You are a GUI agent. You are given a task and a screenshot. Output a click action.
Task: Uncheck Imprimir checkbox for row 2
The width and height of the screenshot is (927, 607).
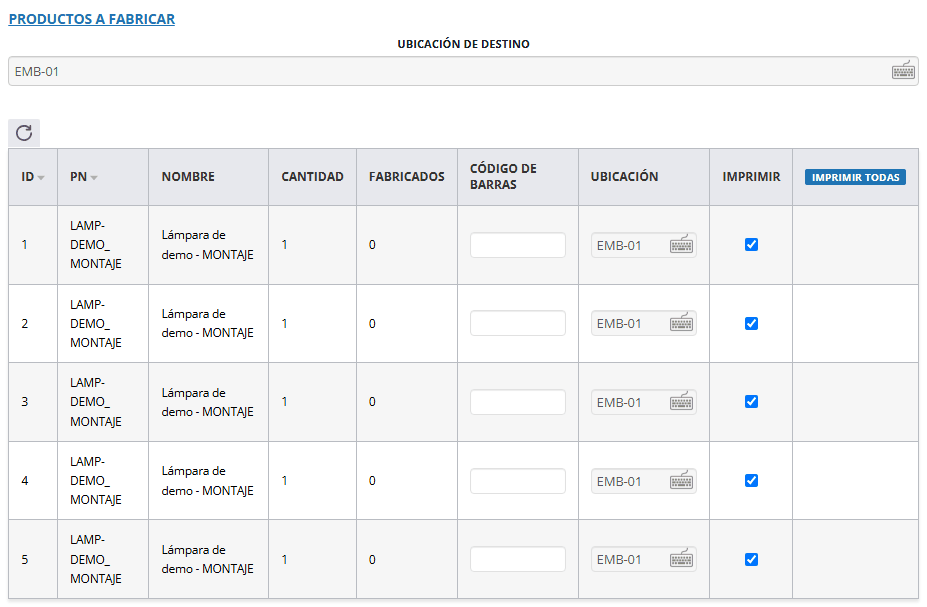tap(751, 323)
